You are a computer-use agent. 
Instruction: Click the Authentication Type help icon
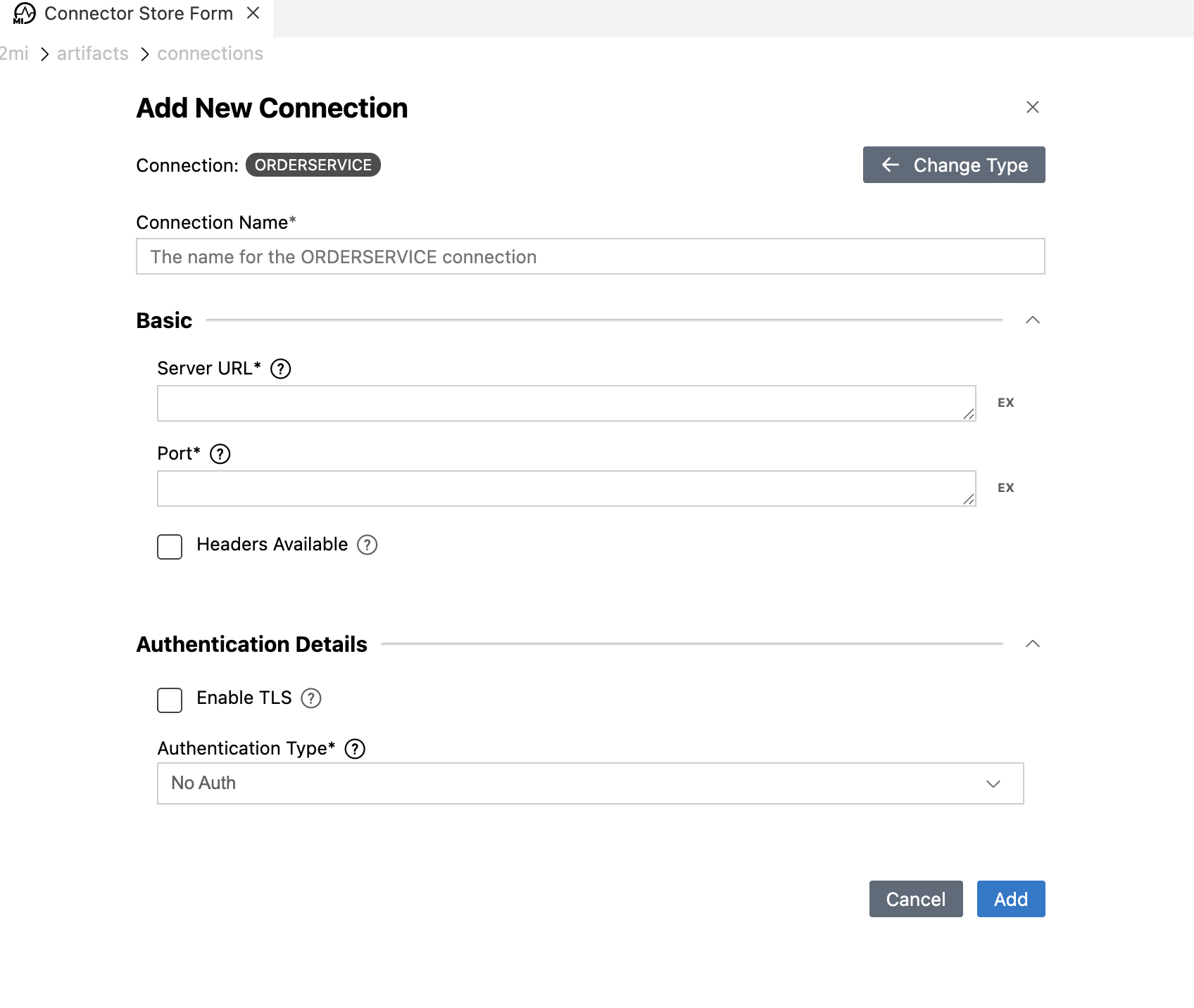pos(355,749)
